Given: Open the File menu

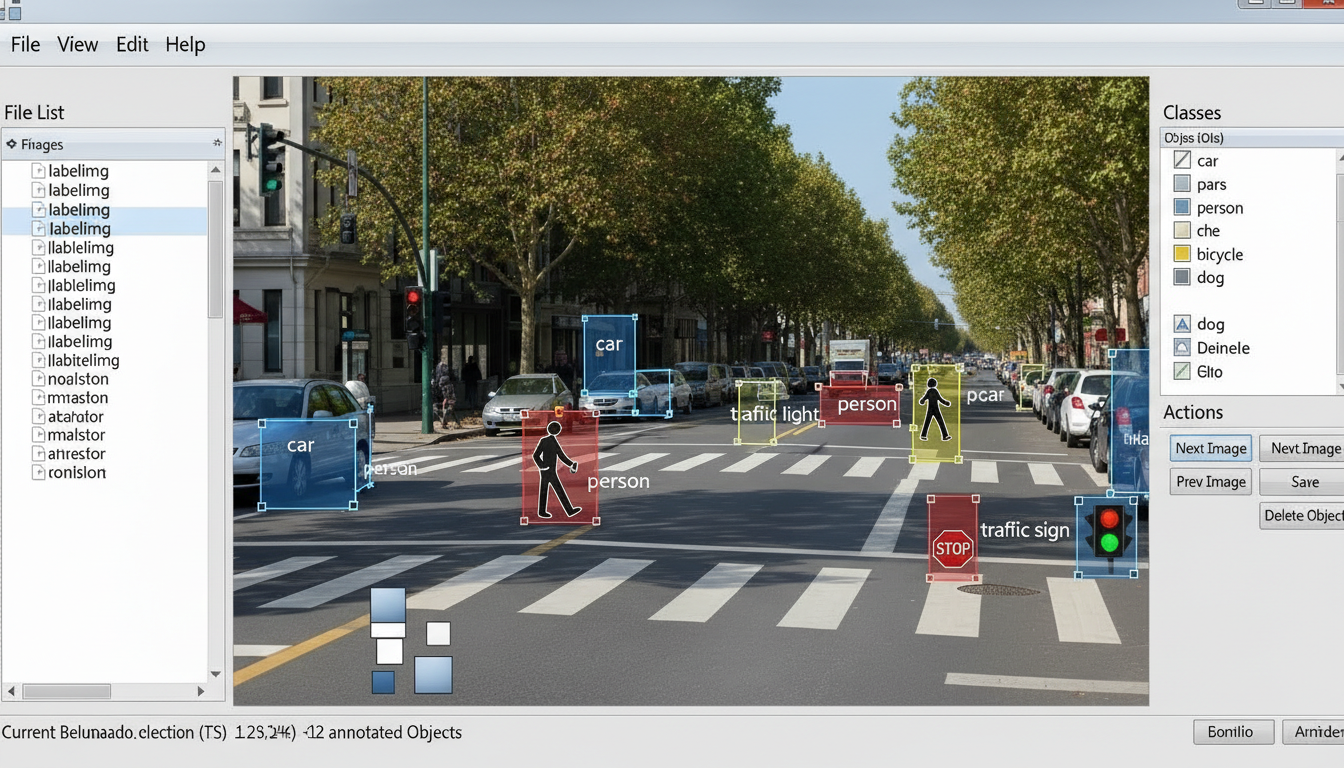Looking at the screenshot, I should (25, 45).
